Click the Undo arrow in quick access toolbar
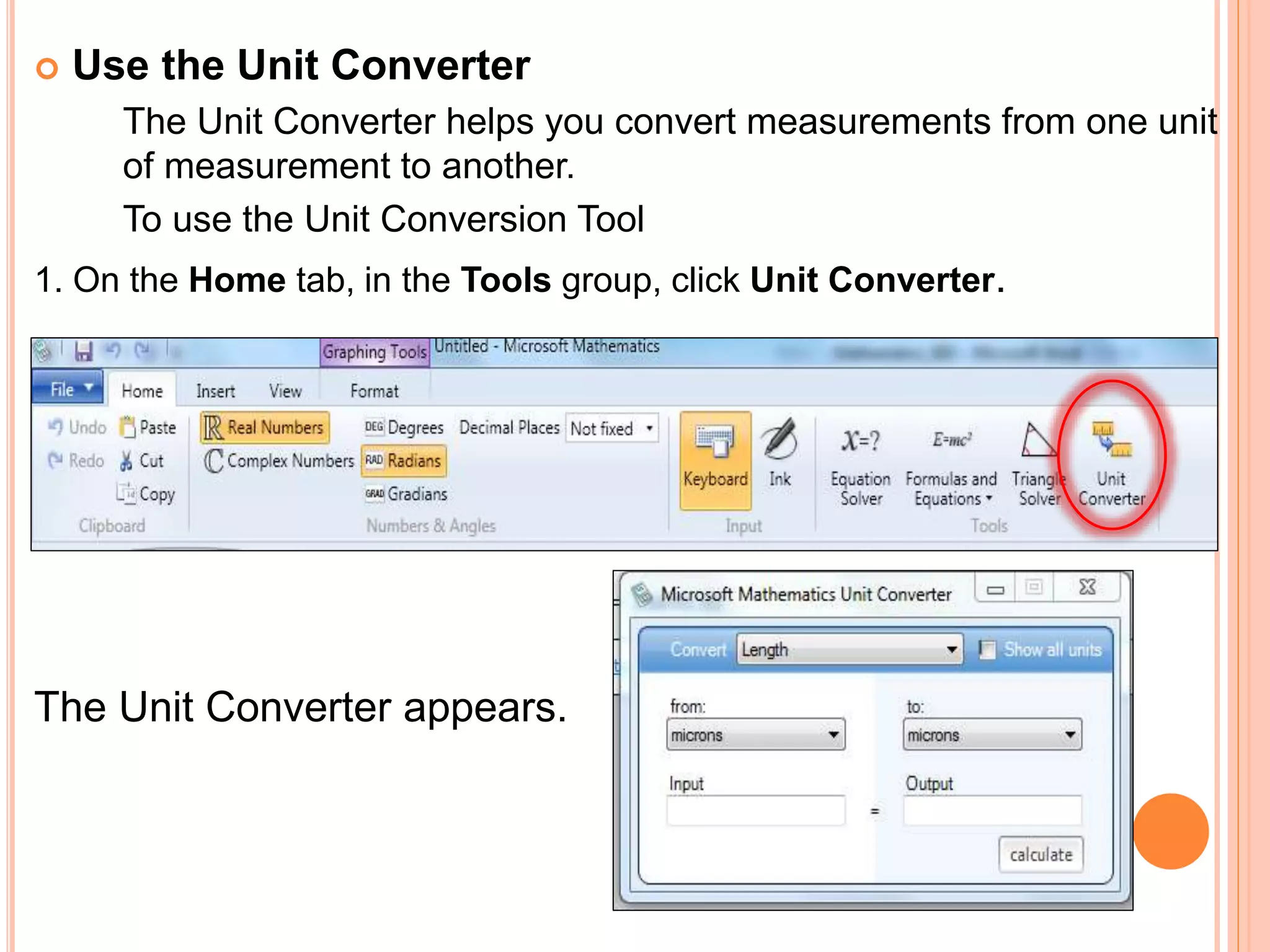1270x952 pixels. coord(113,351)
